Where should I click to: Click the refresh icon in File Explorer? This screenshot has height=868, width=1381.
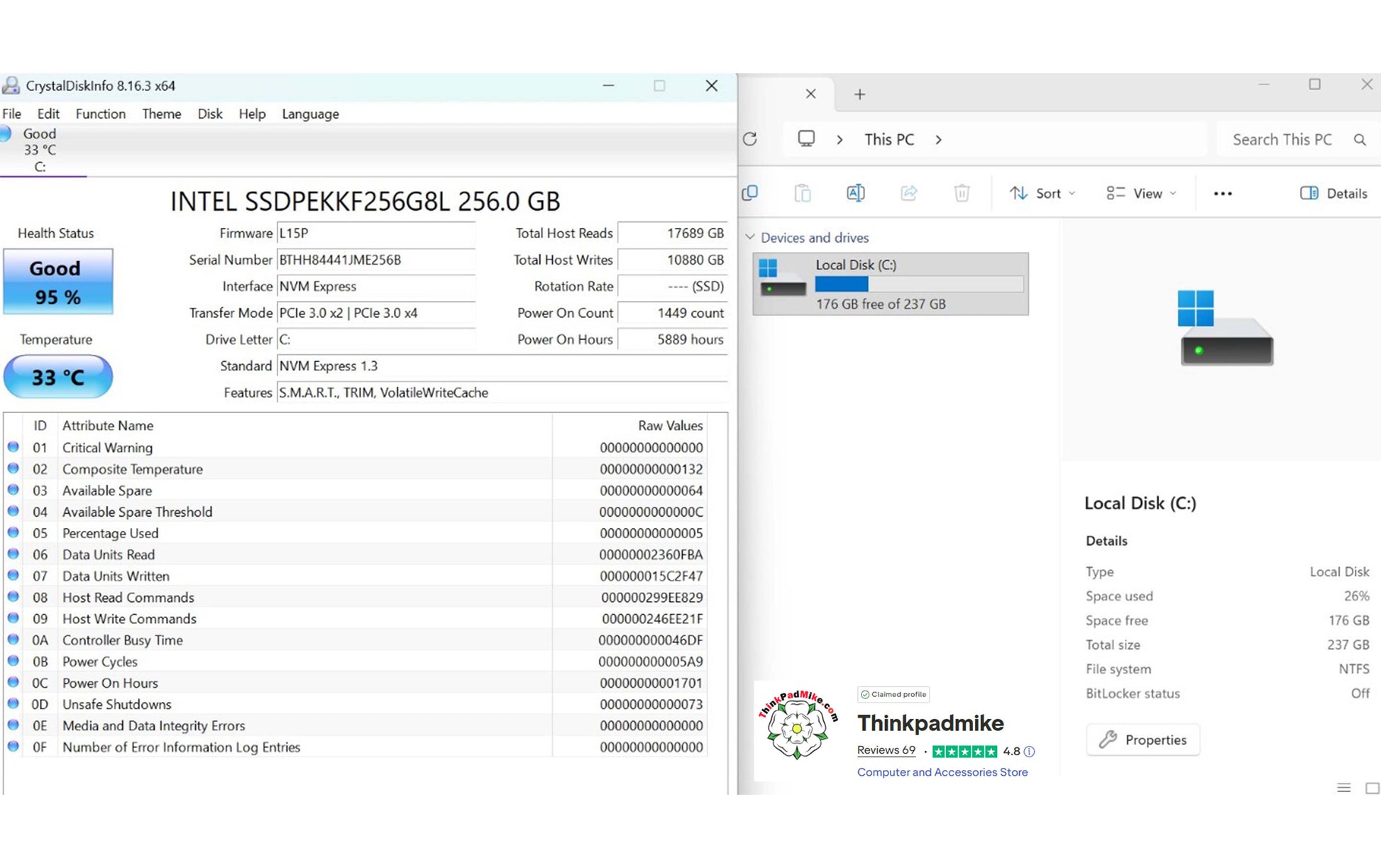pyautogui.click(x=750, y=139)
